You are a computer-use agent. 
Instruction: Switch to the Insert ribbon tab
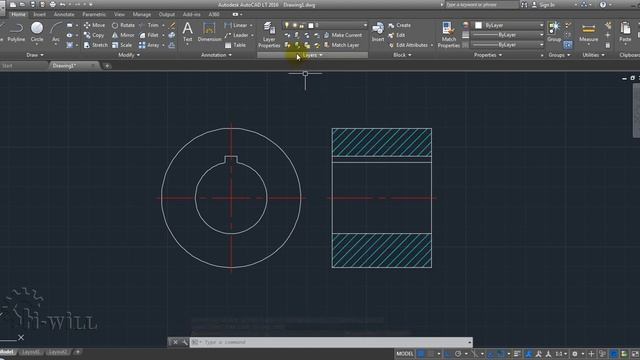coord(40,14)
